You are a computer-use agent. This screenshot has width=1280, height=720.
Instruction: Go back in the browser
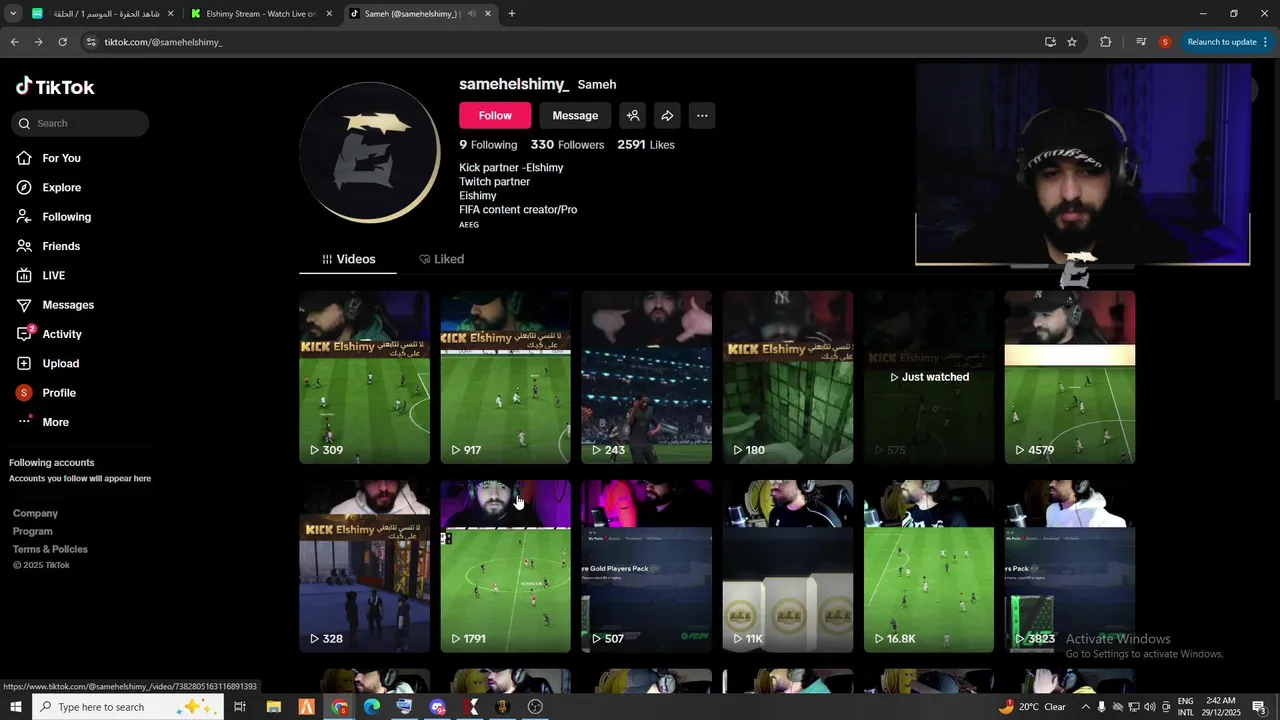pos(14,42)
